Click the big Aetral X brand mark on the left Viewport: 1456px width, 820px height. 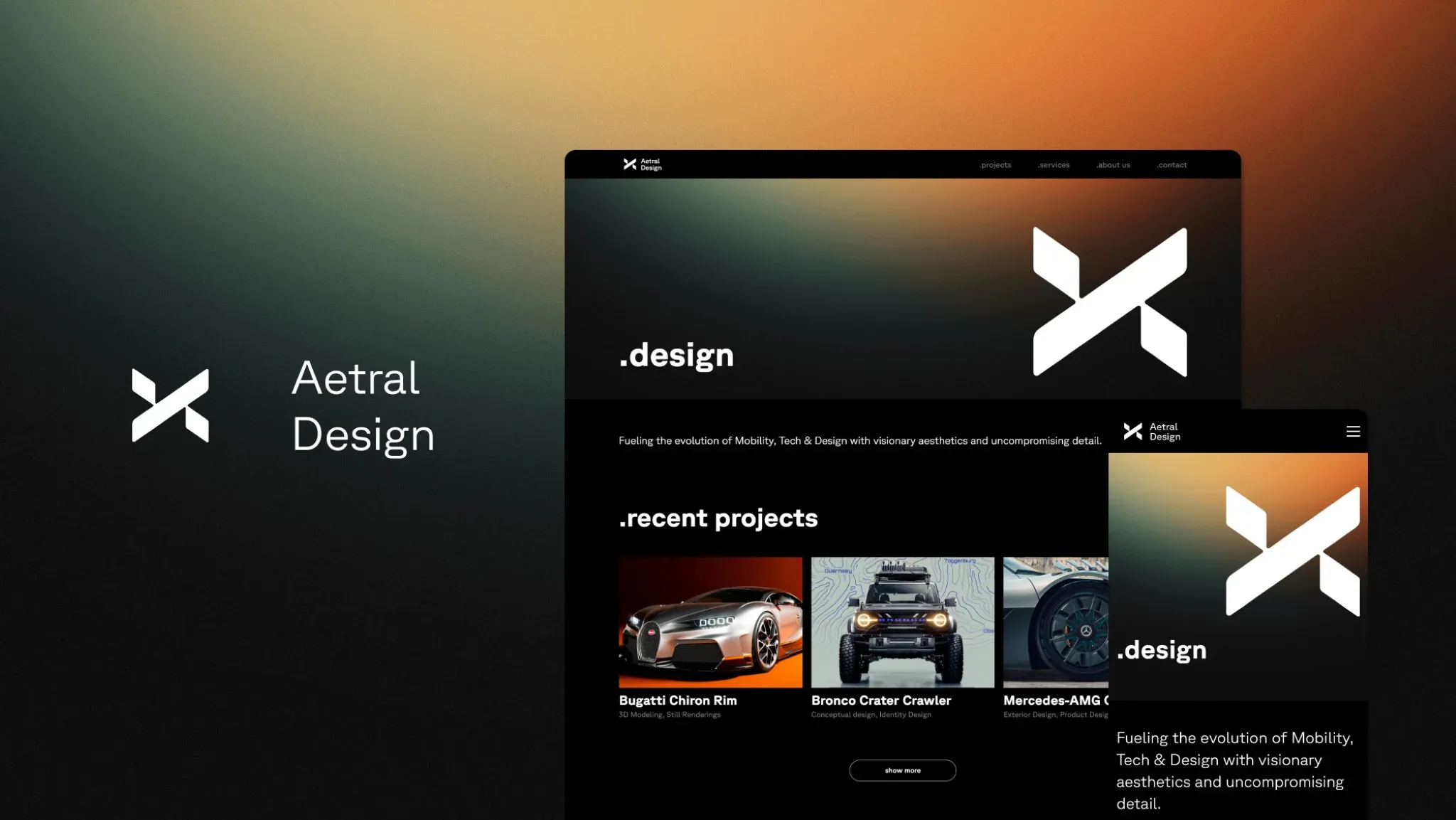(x=171, y=405)
